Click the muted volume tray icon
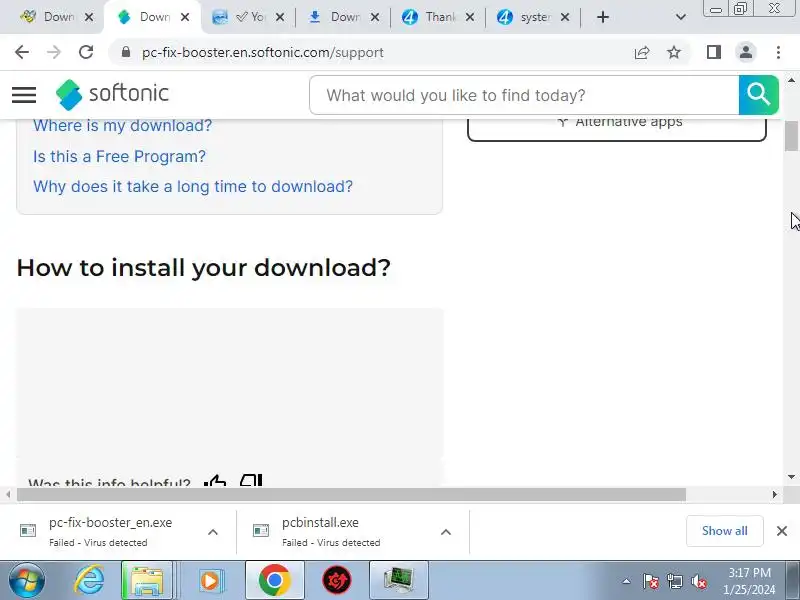This screenshot has width=800, height=600. click(x=698, y=581)
